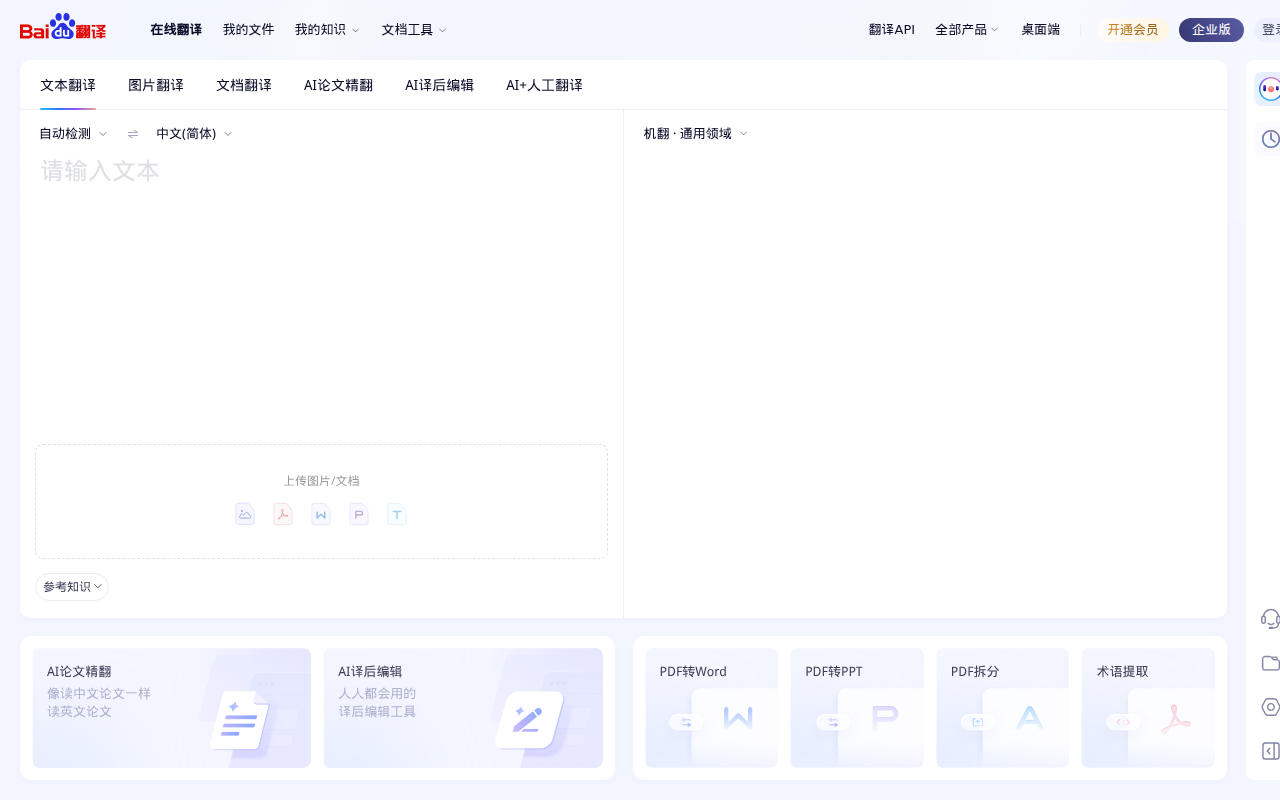Select the PDF file upload icon
1280x800 pixels.
[x=283, y=514]
